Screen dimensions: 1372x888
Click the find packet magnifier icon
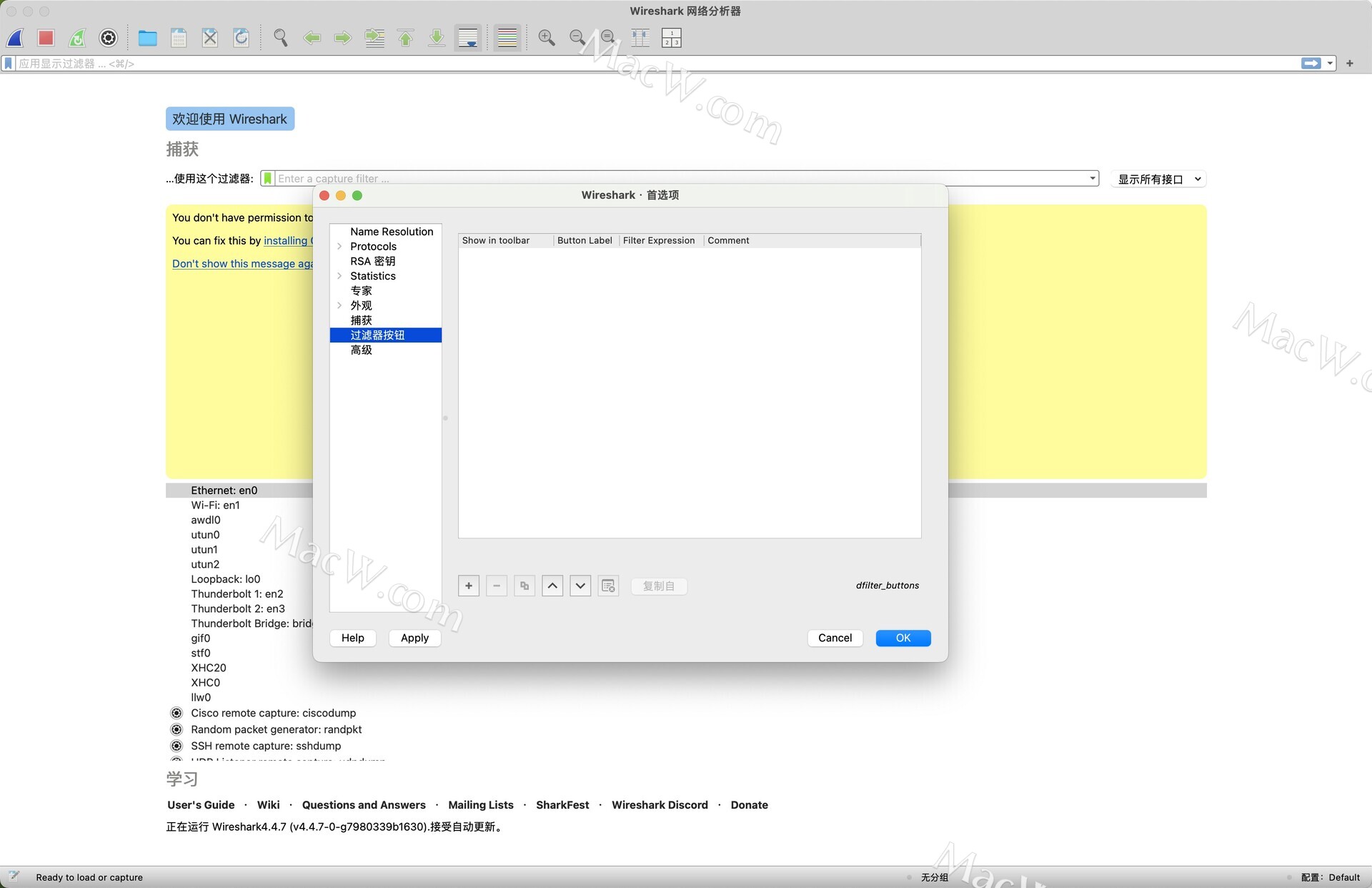click(x=281, y=37)
